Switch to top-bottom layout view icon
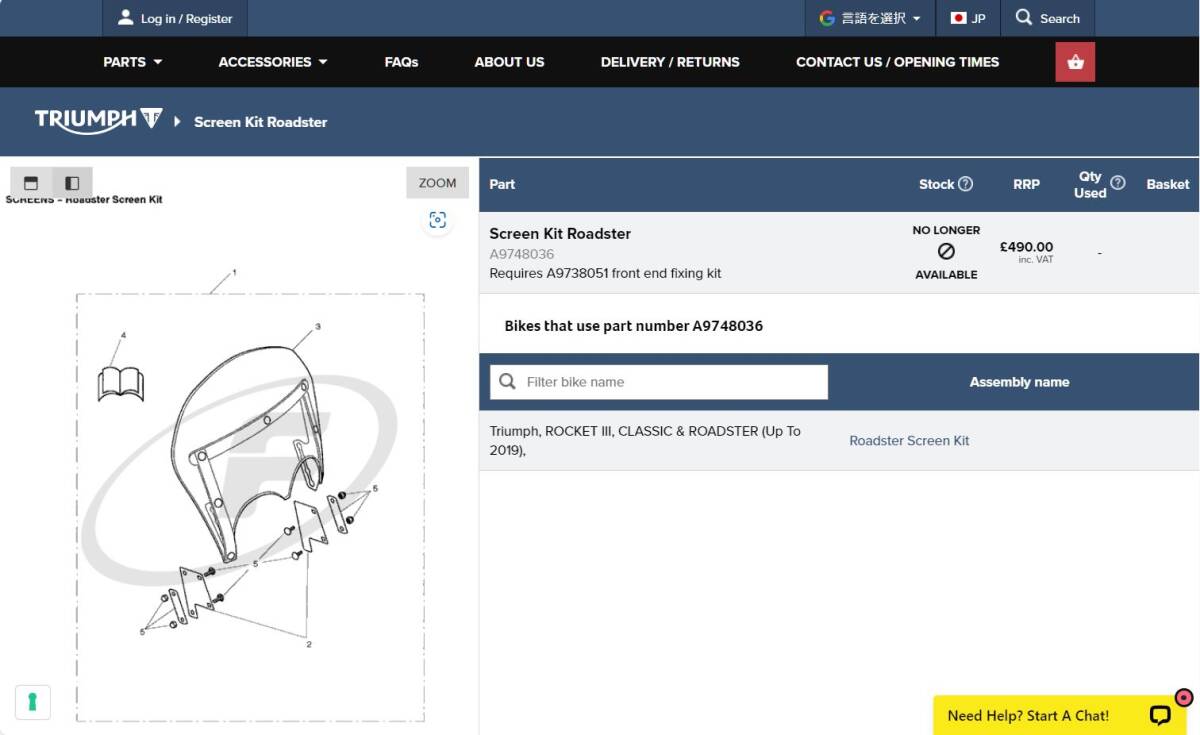Image resolution: width=1200 pixels, height=735 pixels. pos(31,183)
